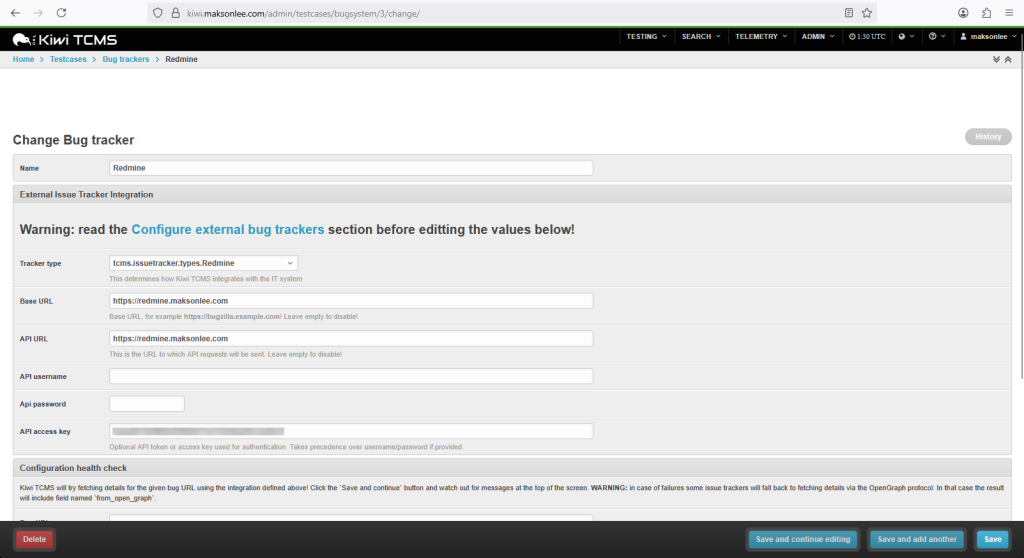The height and width of the screenshot is (558, 1024).
Task: Click the red Delete button
Action: pos(35,539)
